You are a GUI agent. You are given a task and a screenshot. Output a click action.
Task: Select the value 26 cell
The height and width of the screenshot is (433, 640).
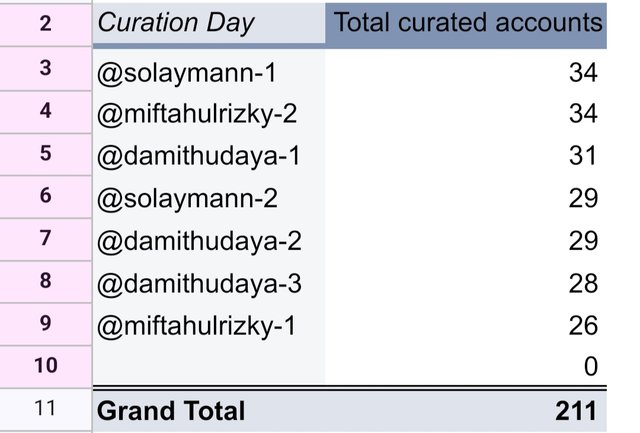466,325
